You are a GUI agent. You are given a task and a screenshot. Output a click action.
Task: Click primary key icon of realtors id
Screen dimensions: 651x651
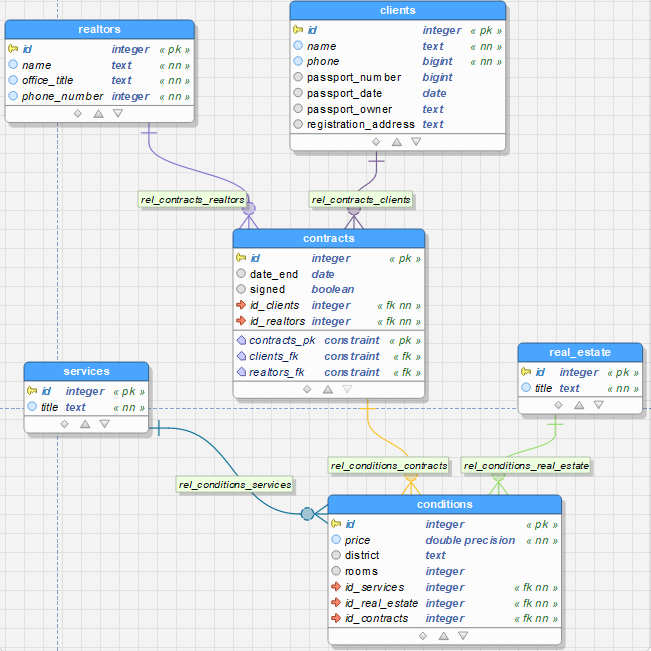tap(13, 49)
